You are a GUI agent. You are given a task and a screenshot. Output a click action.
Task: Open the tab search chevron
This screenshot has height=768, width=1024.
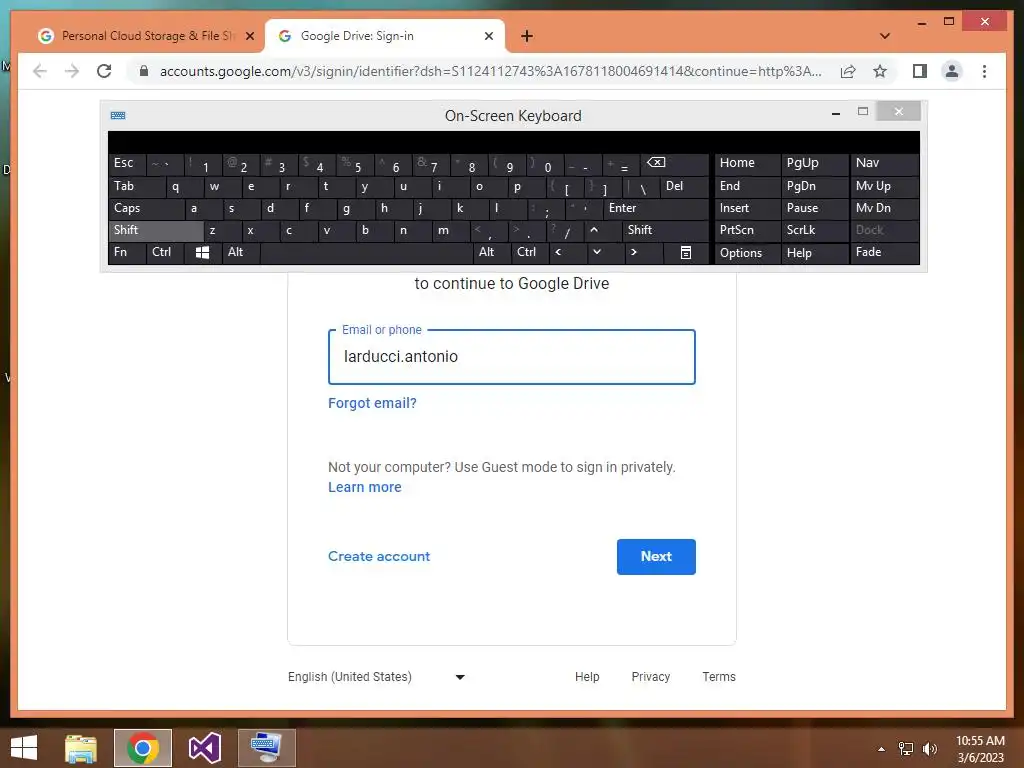[885, 36]
